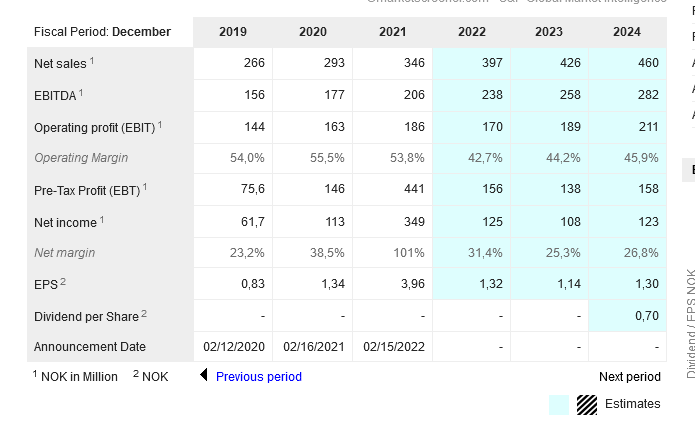Viewport: 695px width, 425px height.
Task: Click the Net margin row label
Action: point(65,253)
